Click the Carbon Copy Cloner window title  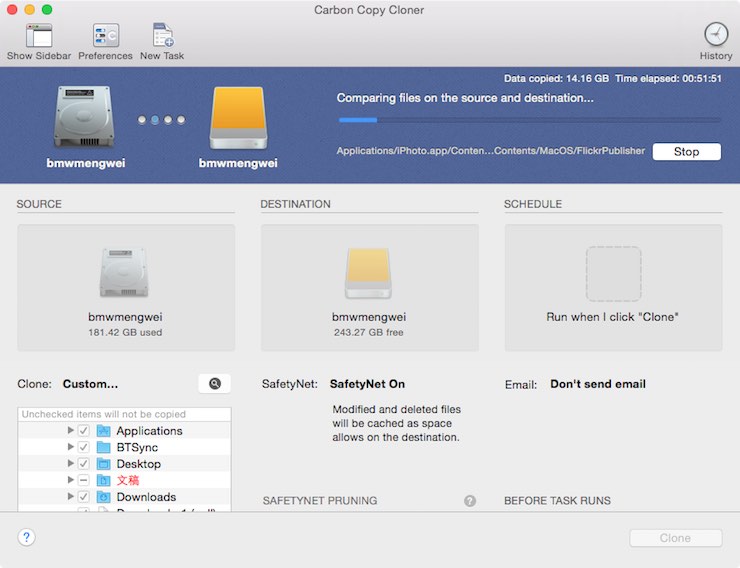369,10
